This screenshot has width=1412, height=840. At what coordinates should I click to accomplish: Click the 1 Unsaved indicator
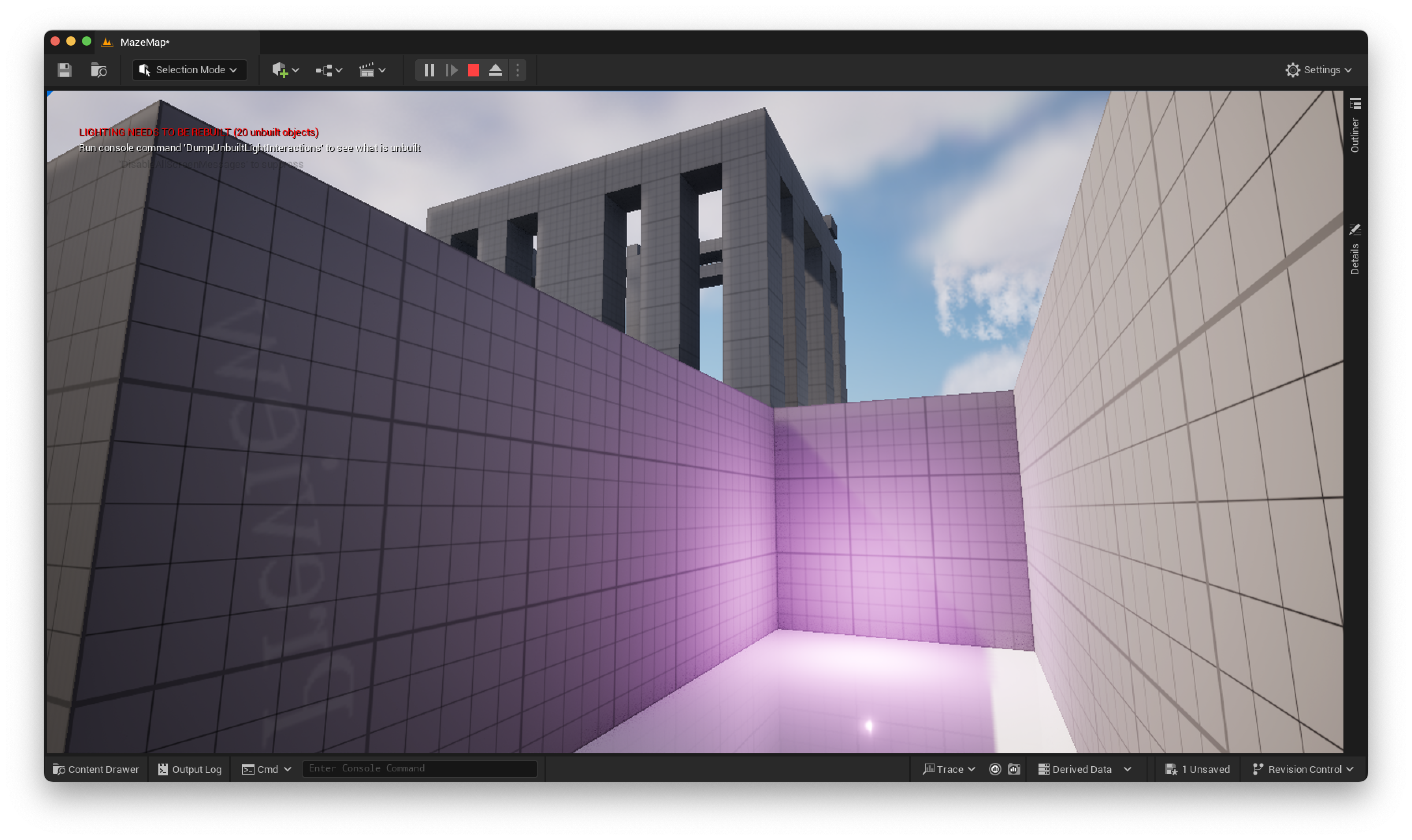[1198, 769]
